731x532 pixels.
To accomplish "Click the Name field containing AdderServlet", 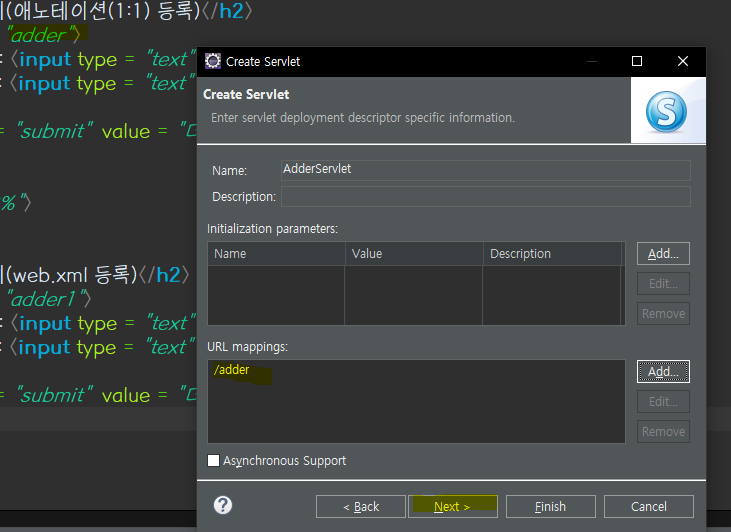I will coord(486,170).
